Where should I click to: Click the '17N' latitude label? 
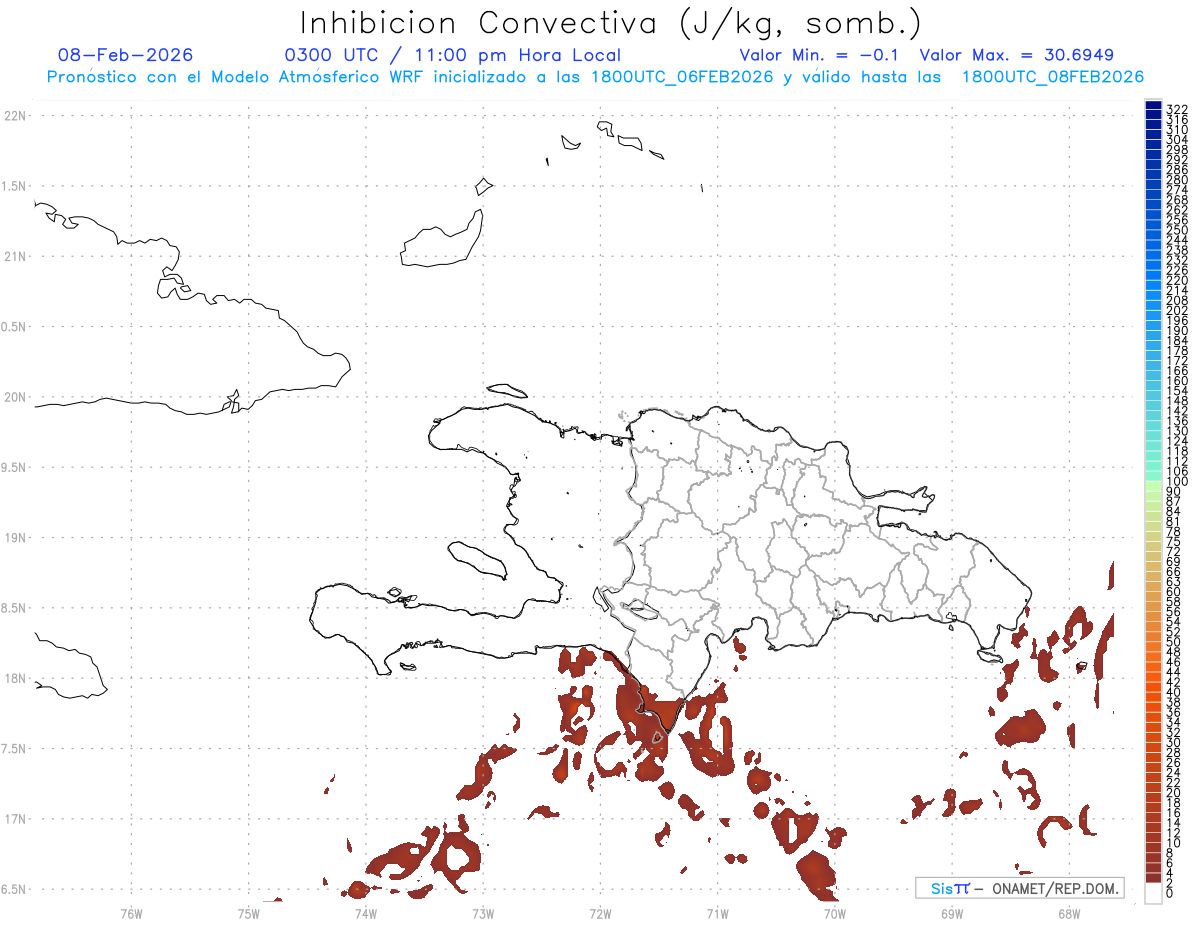[14, 820]
